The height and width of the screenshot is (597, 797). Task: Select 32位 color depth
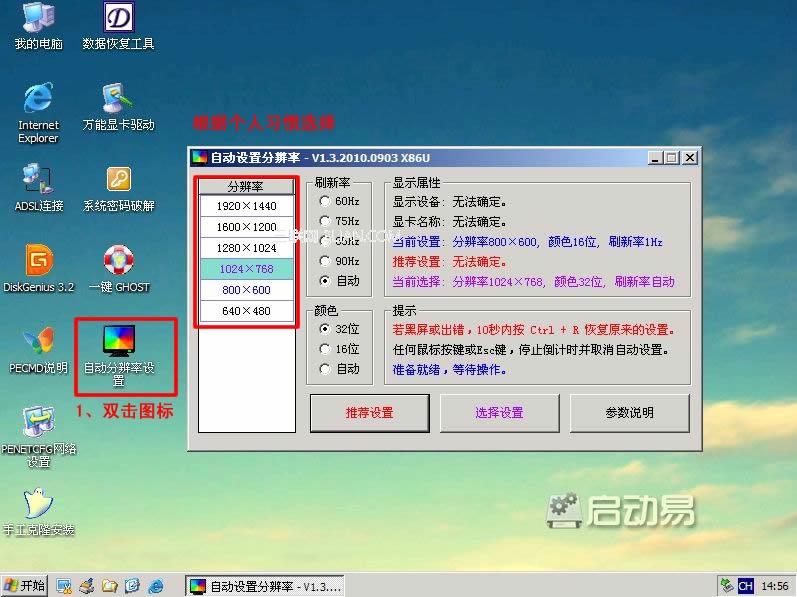pyautogui.click(x=340, y=329)
